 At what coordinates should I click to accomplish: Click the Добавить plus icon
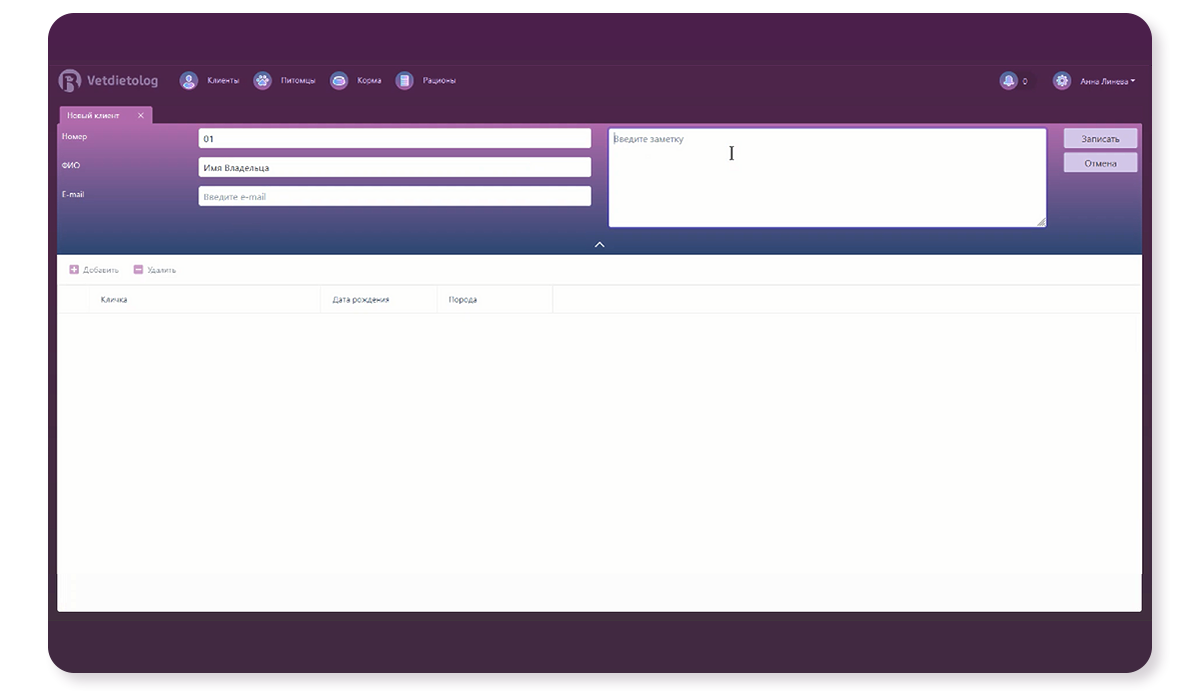[x=74, y=270]
